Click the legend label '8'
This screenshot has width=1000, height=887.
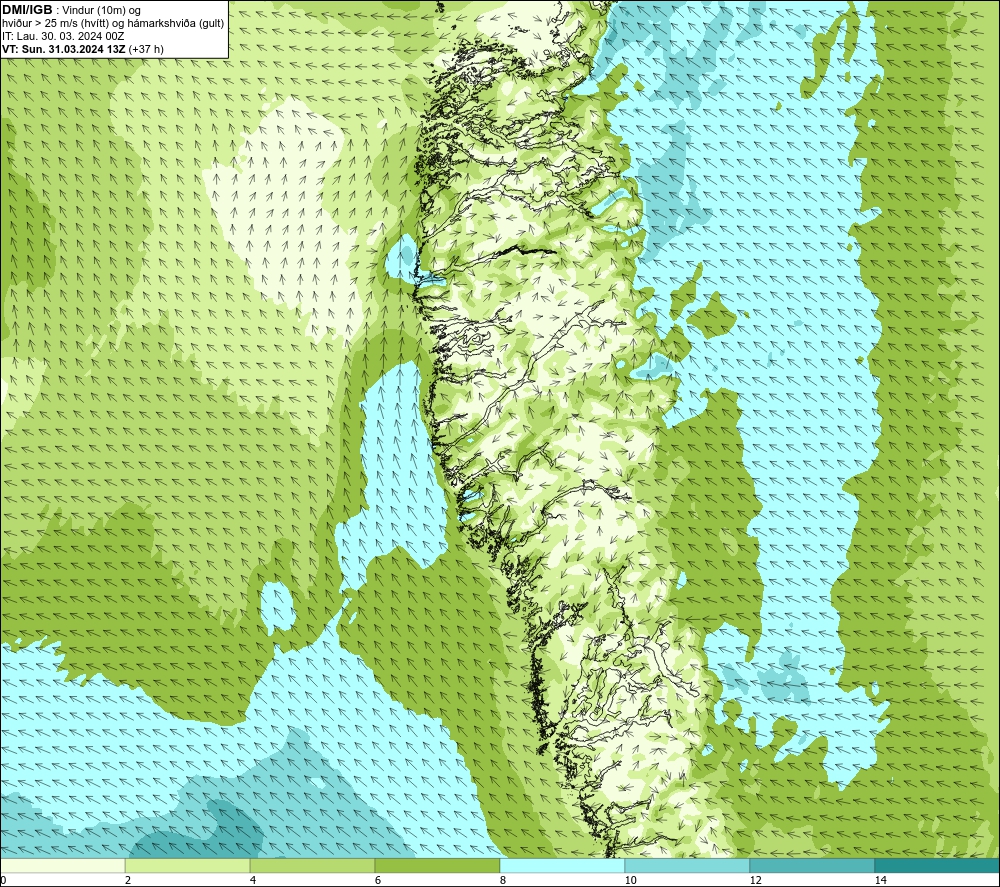coord(503,881)
